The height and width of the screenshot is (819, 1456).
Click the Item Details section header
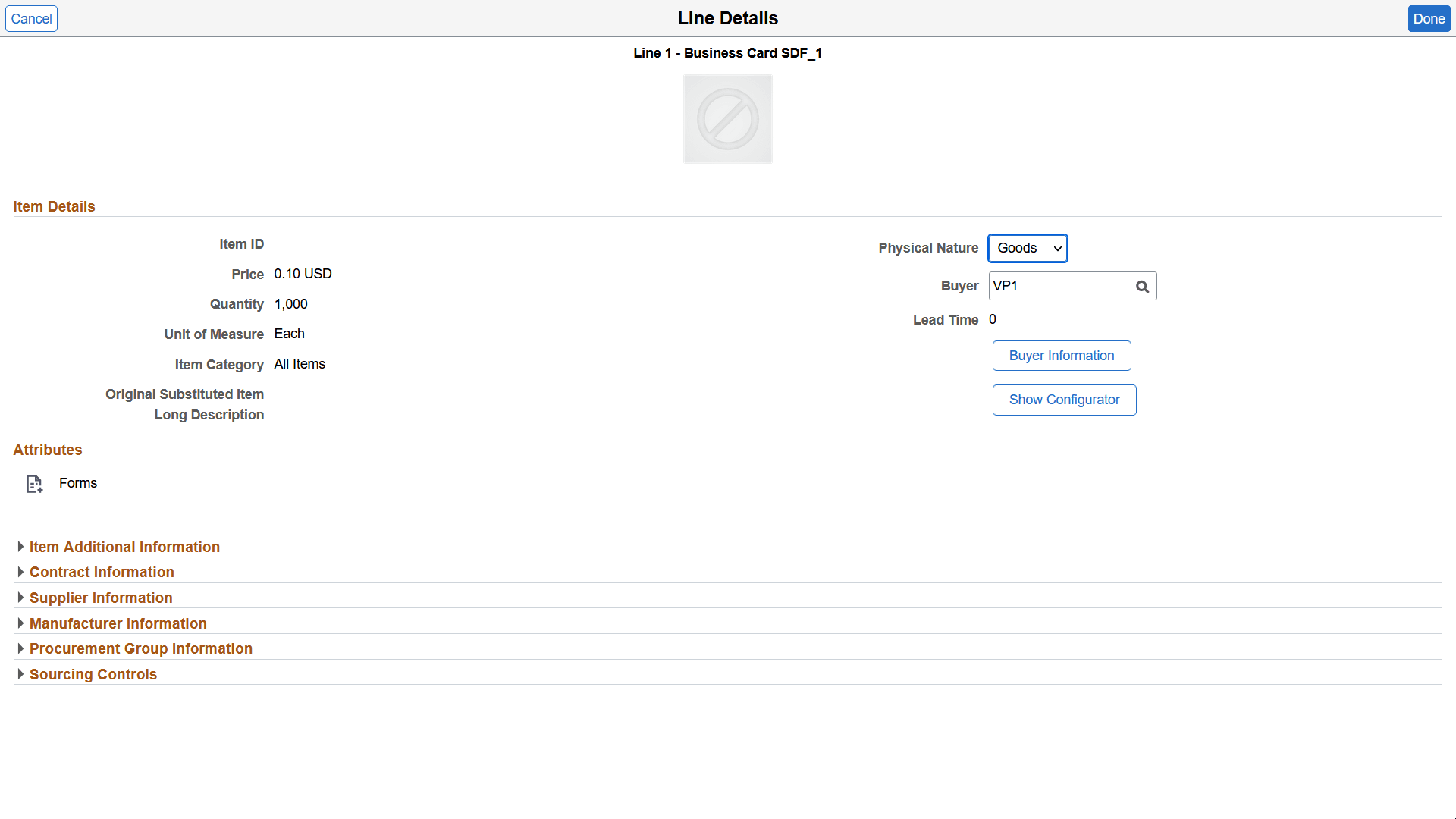(54, 206)
